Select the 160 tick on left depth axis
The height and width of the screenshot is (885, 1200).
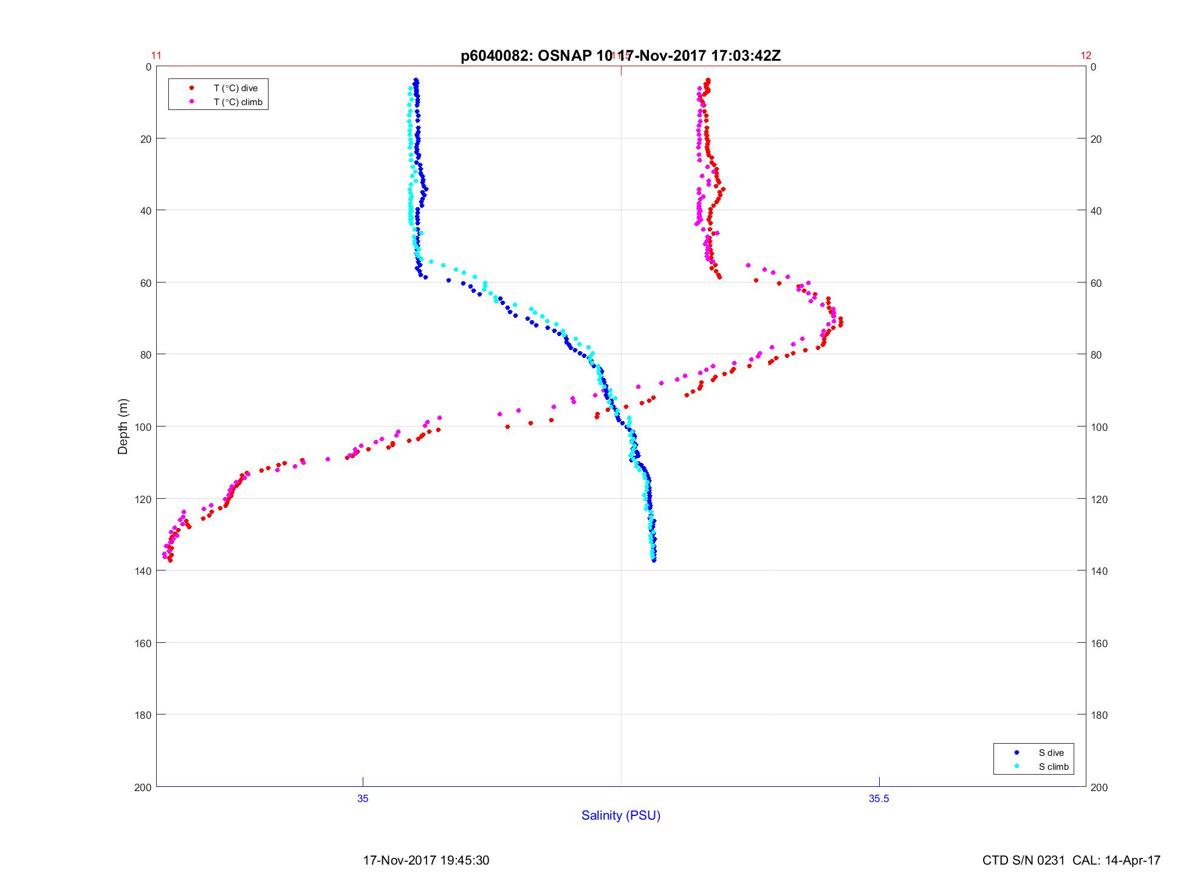coord(143,643)
